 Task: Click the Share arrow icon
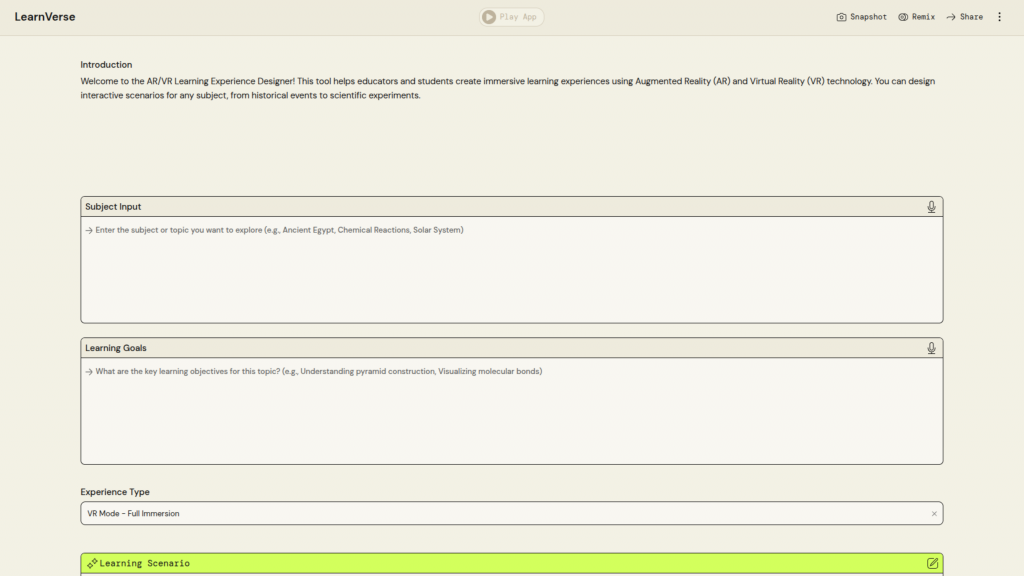point(951,17)
